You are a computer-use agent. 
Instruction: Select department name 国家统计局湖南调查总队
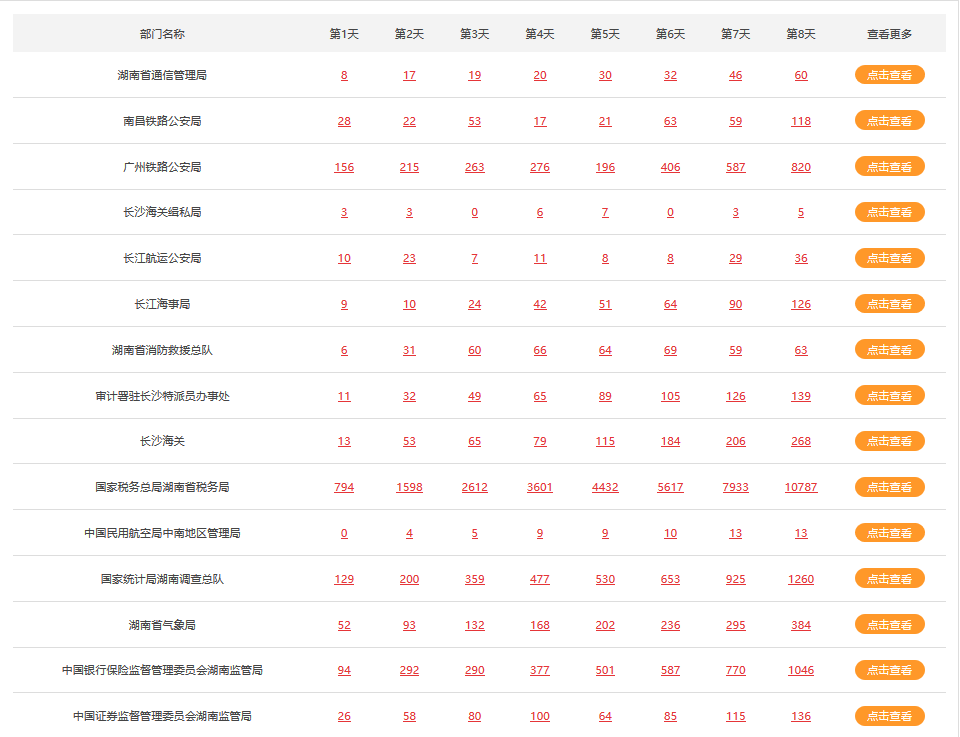[x=162, y=579]
